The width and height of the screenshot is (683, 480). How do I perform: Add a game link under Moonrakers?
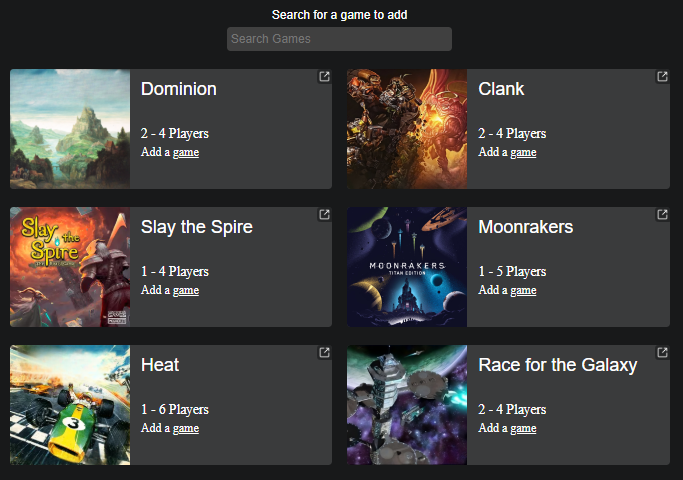(x=507, y=290)
